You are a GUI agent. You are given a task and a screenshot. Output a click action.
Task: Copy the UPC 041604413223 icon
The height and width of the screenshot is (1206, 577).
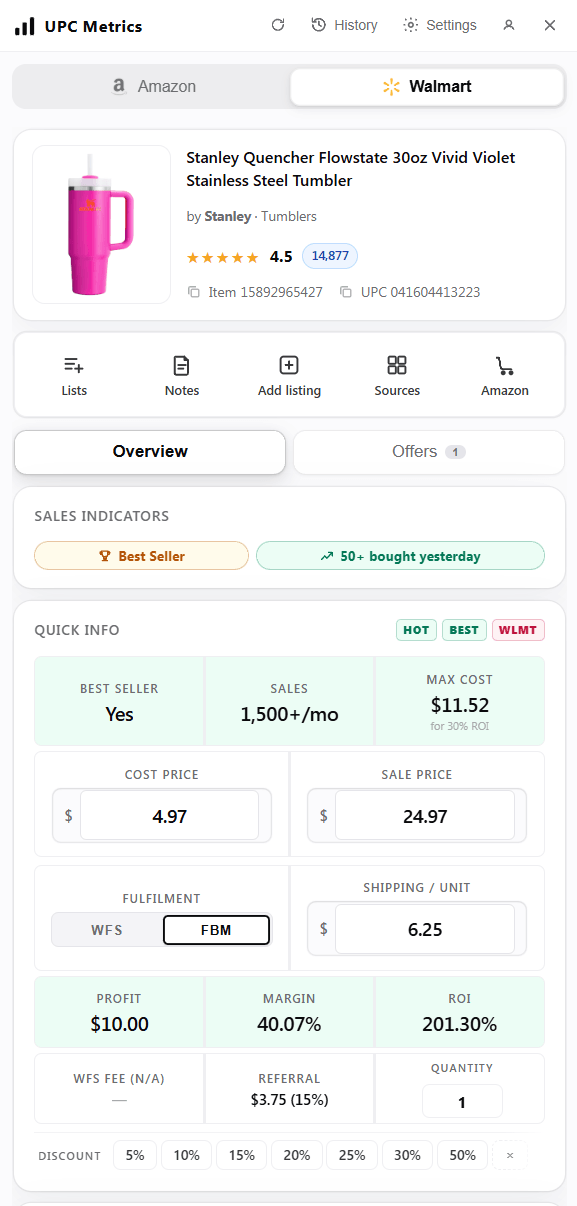[345, 292]
